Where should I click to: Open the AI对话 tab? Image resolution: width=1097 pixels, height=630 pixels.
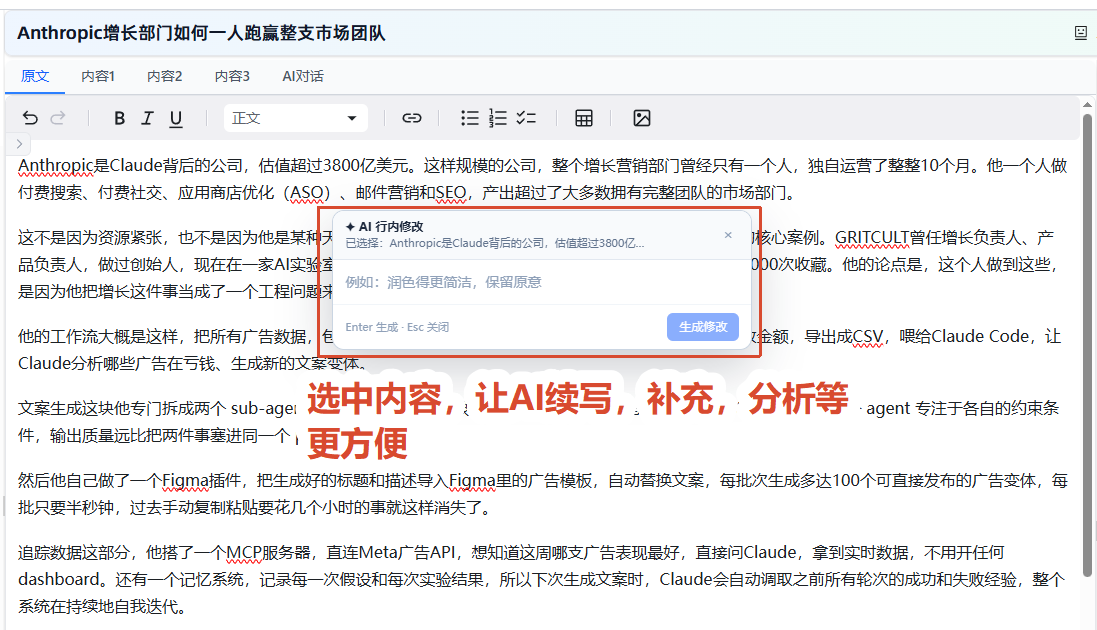tap(303, 76)
